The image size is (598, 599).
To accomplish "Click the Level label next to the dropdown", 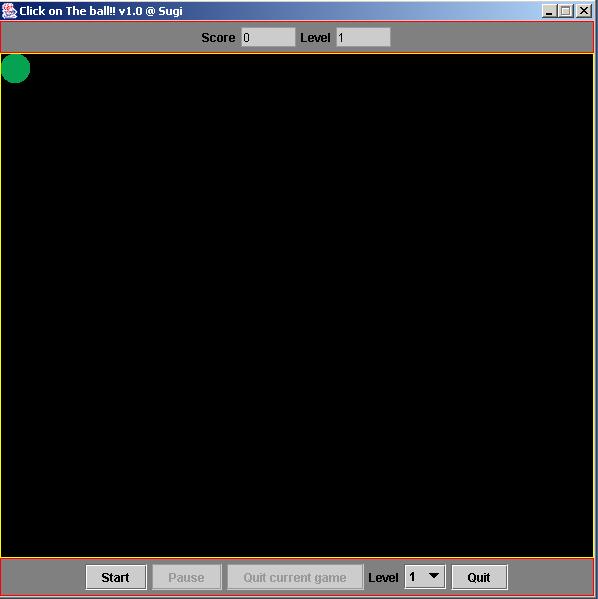I will (383, 578).
